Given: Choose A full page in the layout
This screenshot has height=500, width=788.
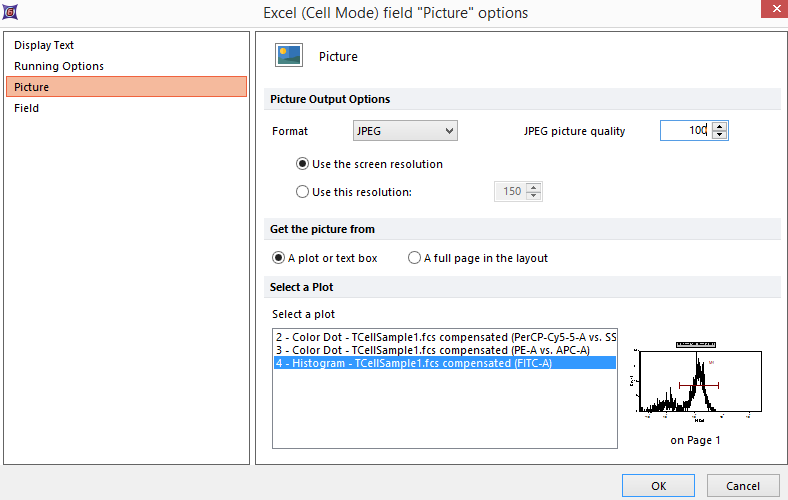Looking at the screenshot, I should click(x=414, y=258).
